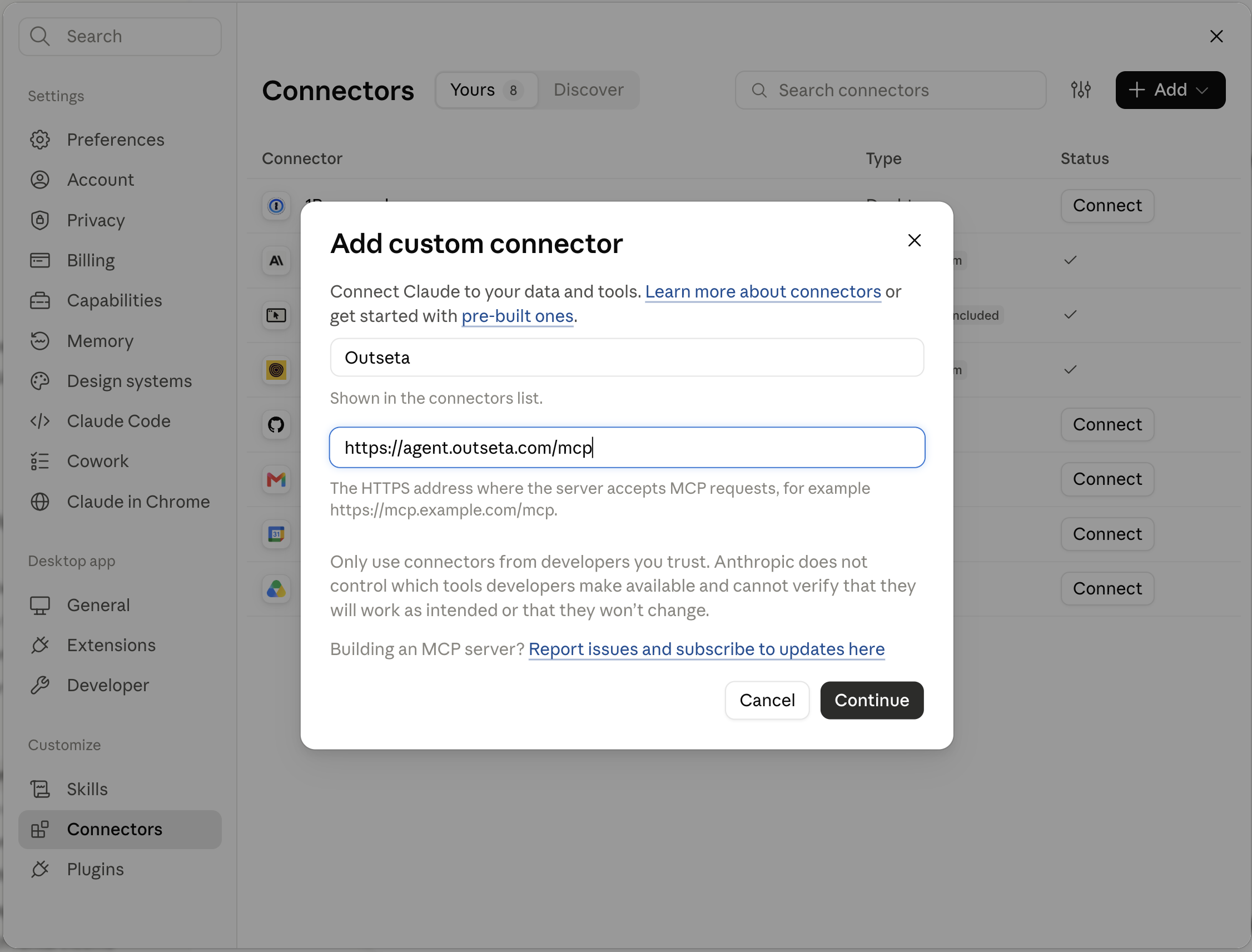Click the GitHub connector icon
The image size is (1252, 952).
coord(276,424)
